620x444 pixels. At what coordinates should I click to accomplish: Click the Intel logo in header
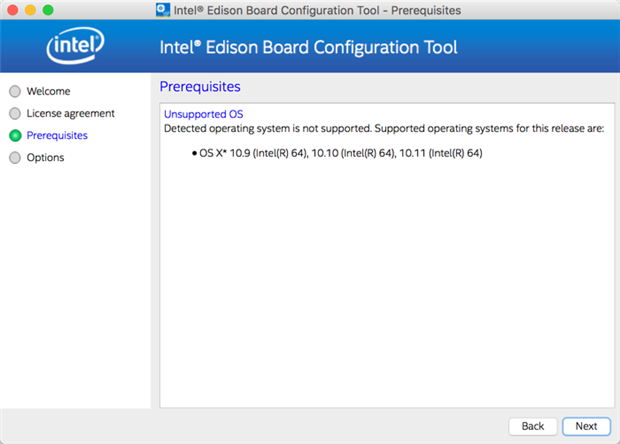click(76, 46)
